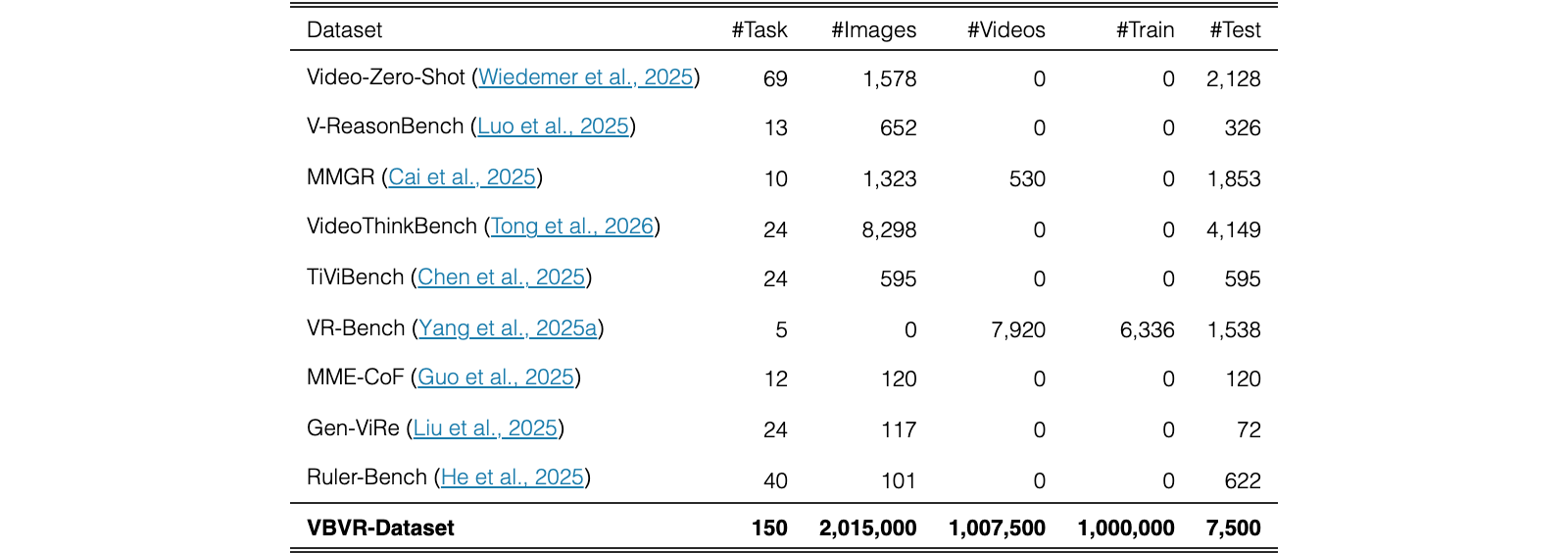Click the 8,298 images value
Image resolution: width=1568 pixels, height=553 pixels.
pos(890,230)
